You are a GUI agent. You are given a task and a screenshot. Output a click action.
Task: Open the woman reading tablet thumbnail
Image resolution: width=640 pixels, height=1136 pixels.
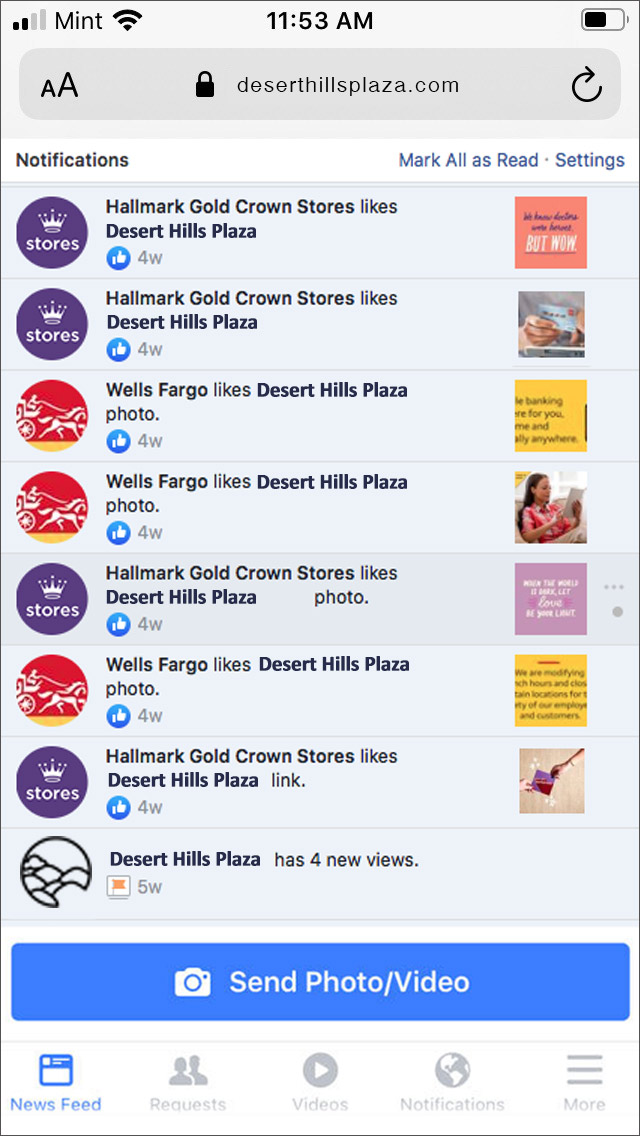pyautogui.click(x=551, y=507)
